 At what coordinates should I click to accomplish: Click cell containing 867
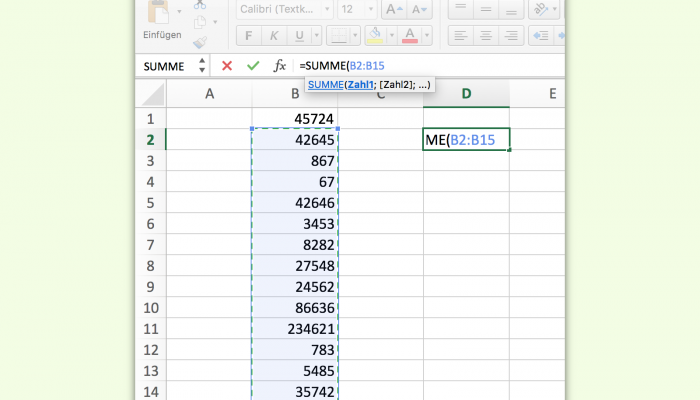[x=295, y=161]
